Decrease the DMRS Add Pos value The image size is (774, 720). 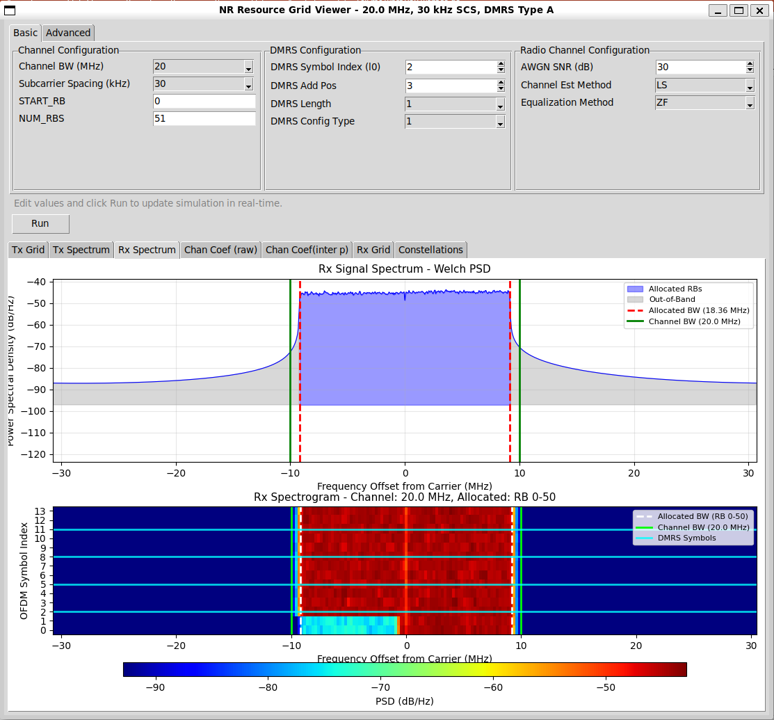coord(501,90)
